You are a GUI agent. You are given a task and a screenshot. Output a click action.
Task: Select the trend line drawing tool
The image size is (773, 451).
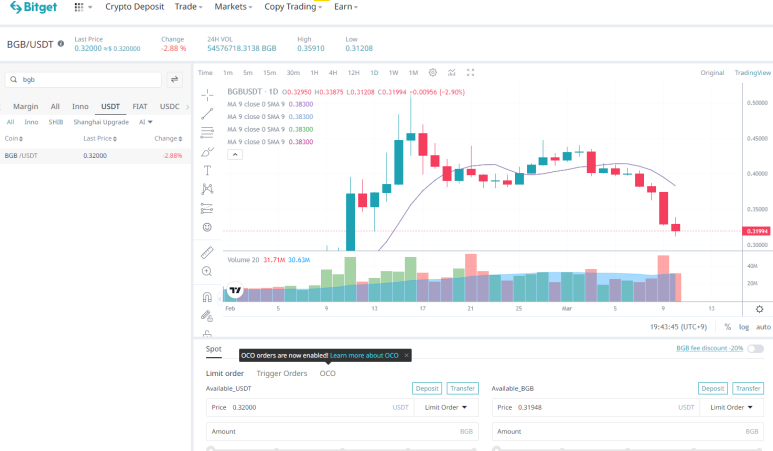point(207,114)
